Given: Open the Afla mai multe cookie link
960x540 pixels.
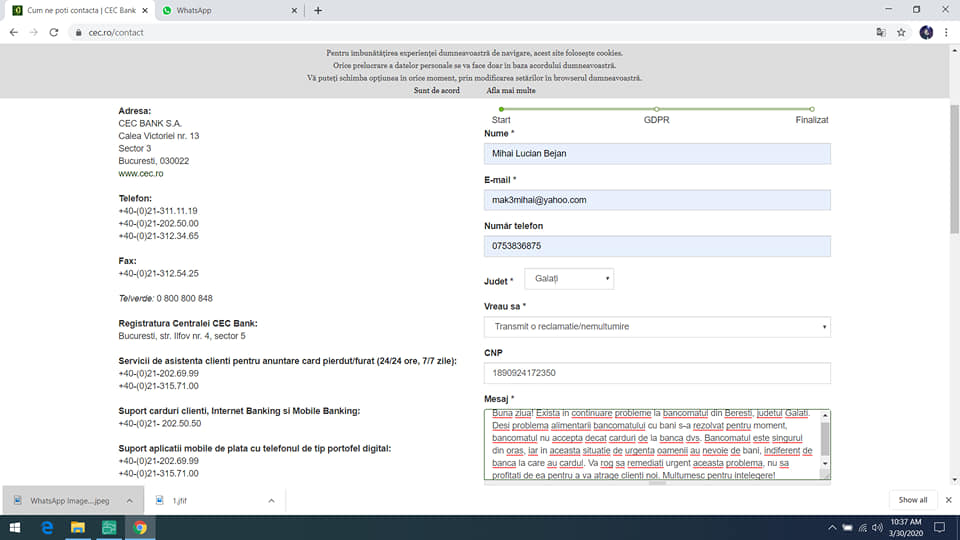Looking at the screenshot, I should (511, 91).
